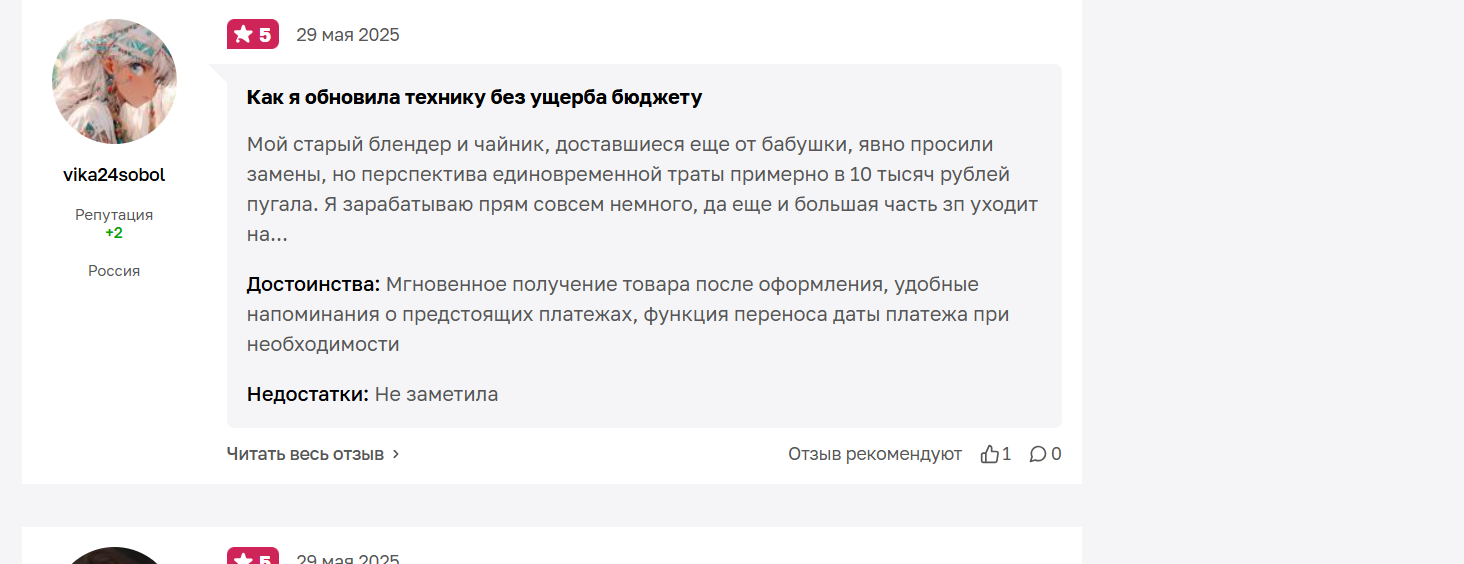
Task: Click the "+2" reputation value
Action: 114,233
